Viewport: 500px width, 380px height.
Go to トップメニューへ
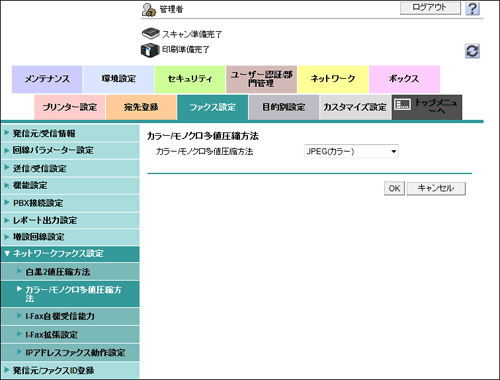pos(427,107)
